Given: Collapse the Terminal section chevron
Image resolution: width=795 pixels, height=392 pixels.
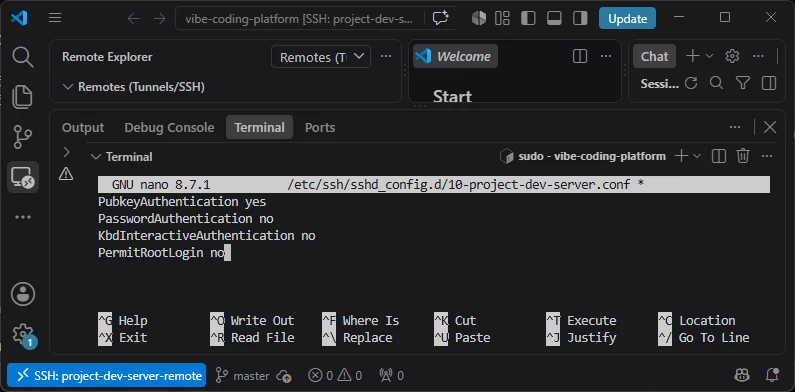Looking at the screenshot, I should coord(95,157).
